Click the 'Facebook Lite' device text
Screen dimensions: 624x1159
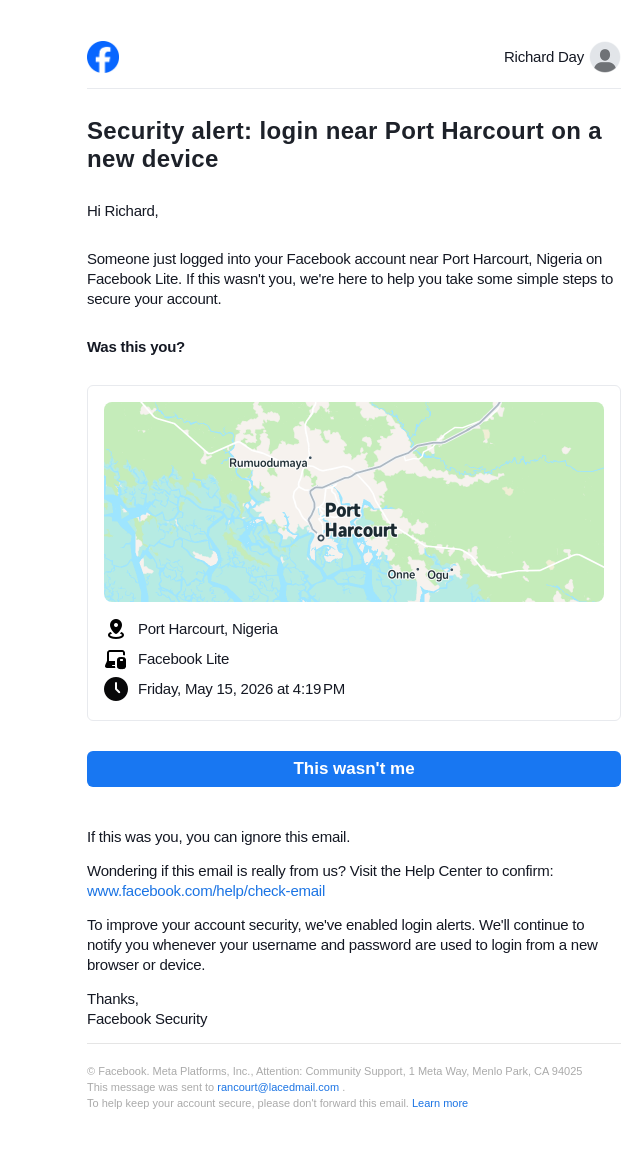click(x=183, y=659)
